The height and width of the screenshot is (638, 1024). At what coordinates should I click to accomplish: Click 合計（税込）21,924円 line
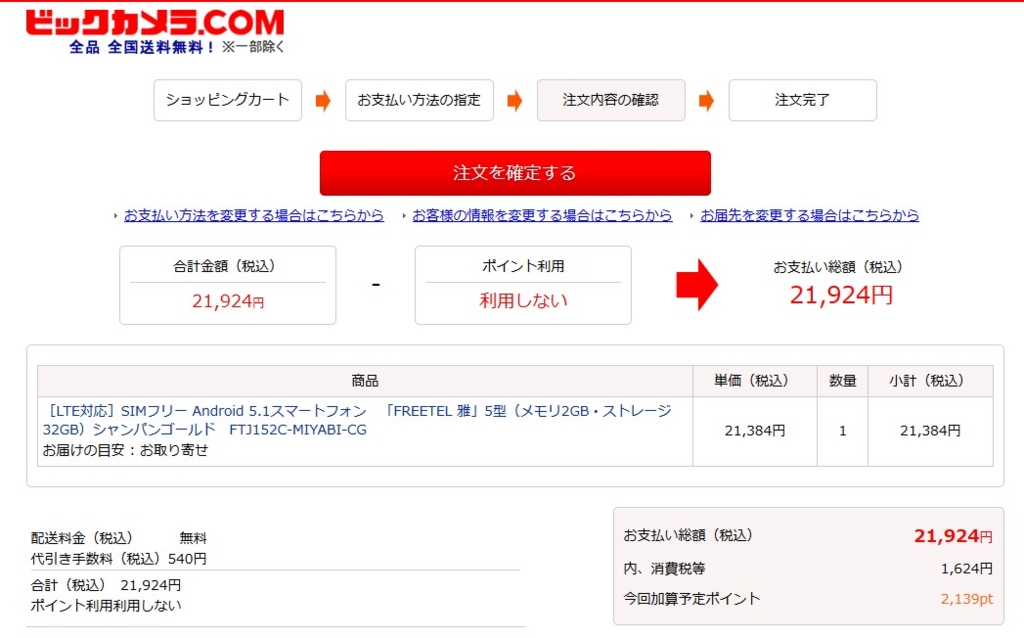106,585
